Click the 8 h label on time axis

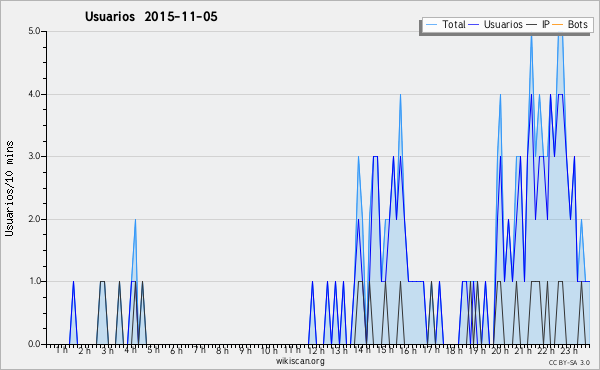222,350
